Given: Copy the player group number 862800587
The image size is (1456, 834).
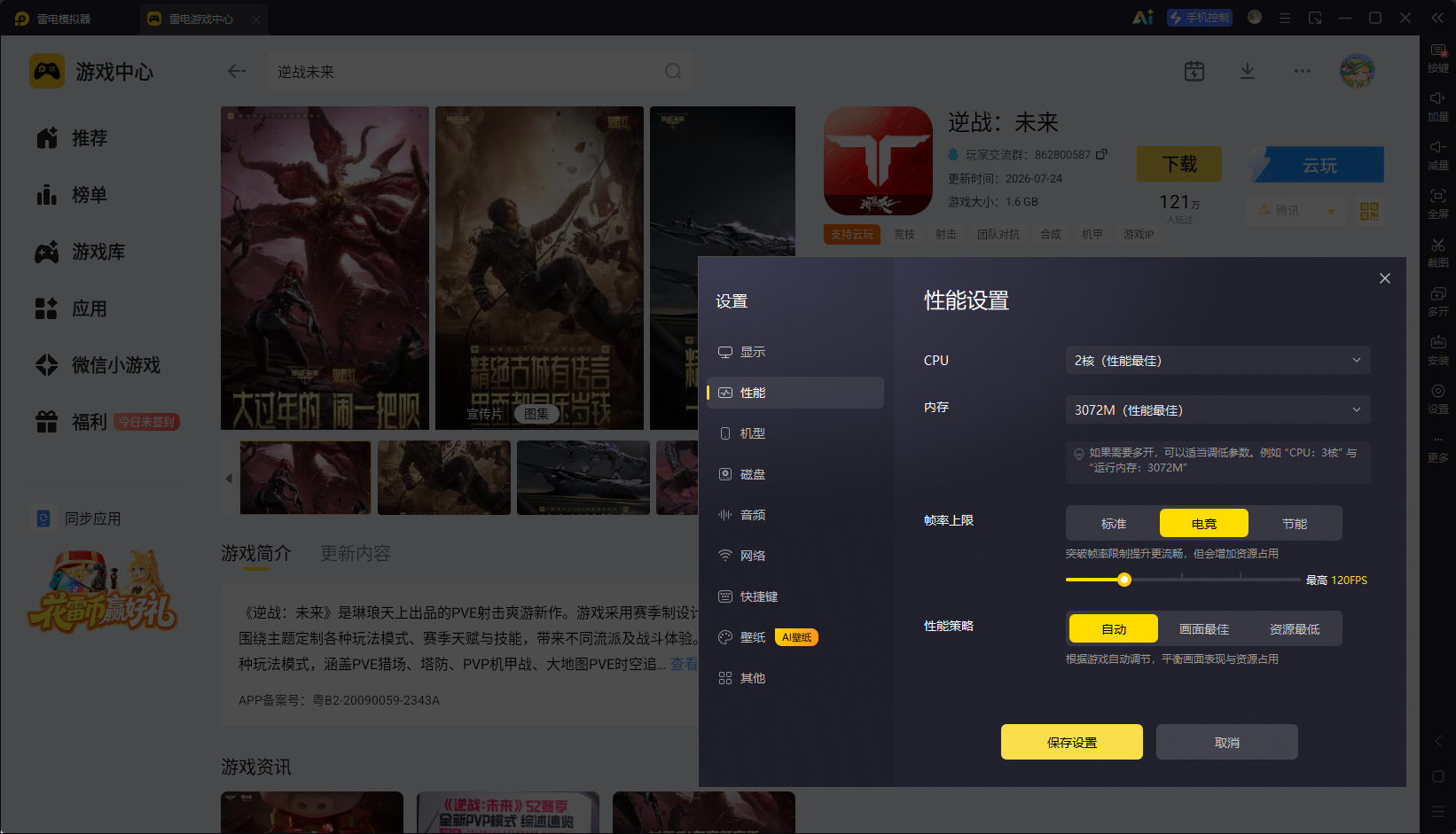Looking at the screenshot, I should [1101, 154].
